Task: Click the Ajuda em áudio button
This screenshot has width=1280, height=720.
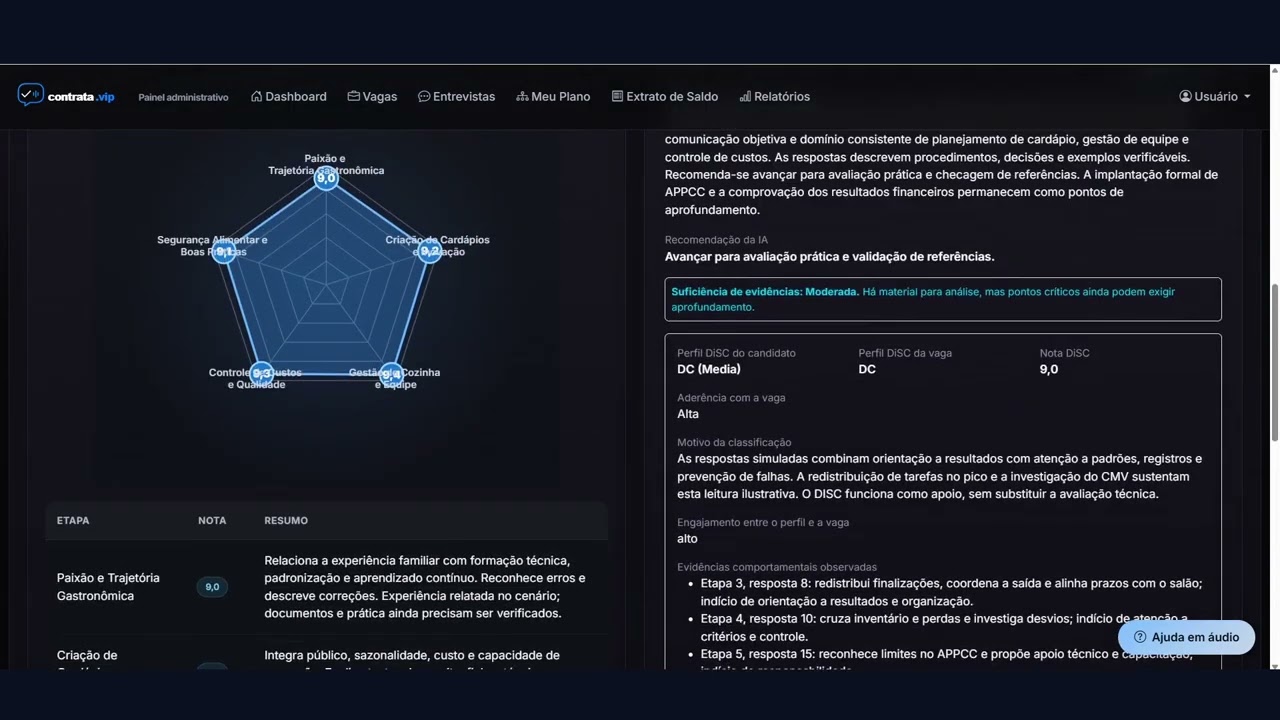Action: click(x=1186, y=637)
